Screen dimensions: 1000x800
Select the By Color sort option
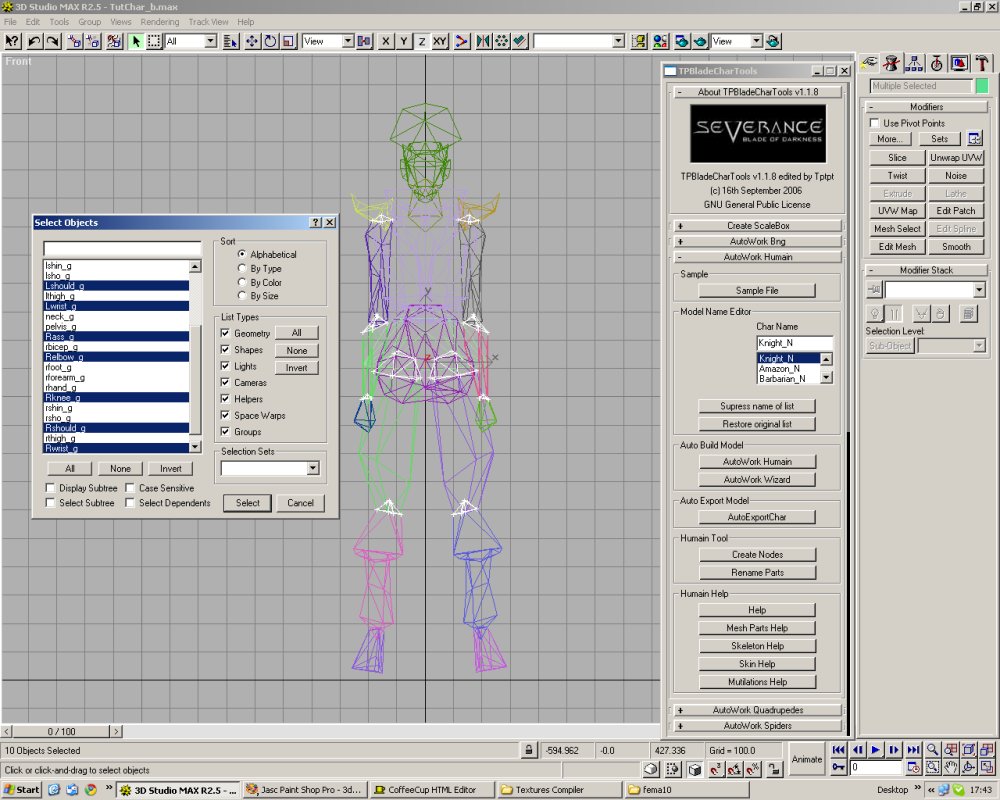coord(242,282)
